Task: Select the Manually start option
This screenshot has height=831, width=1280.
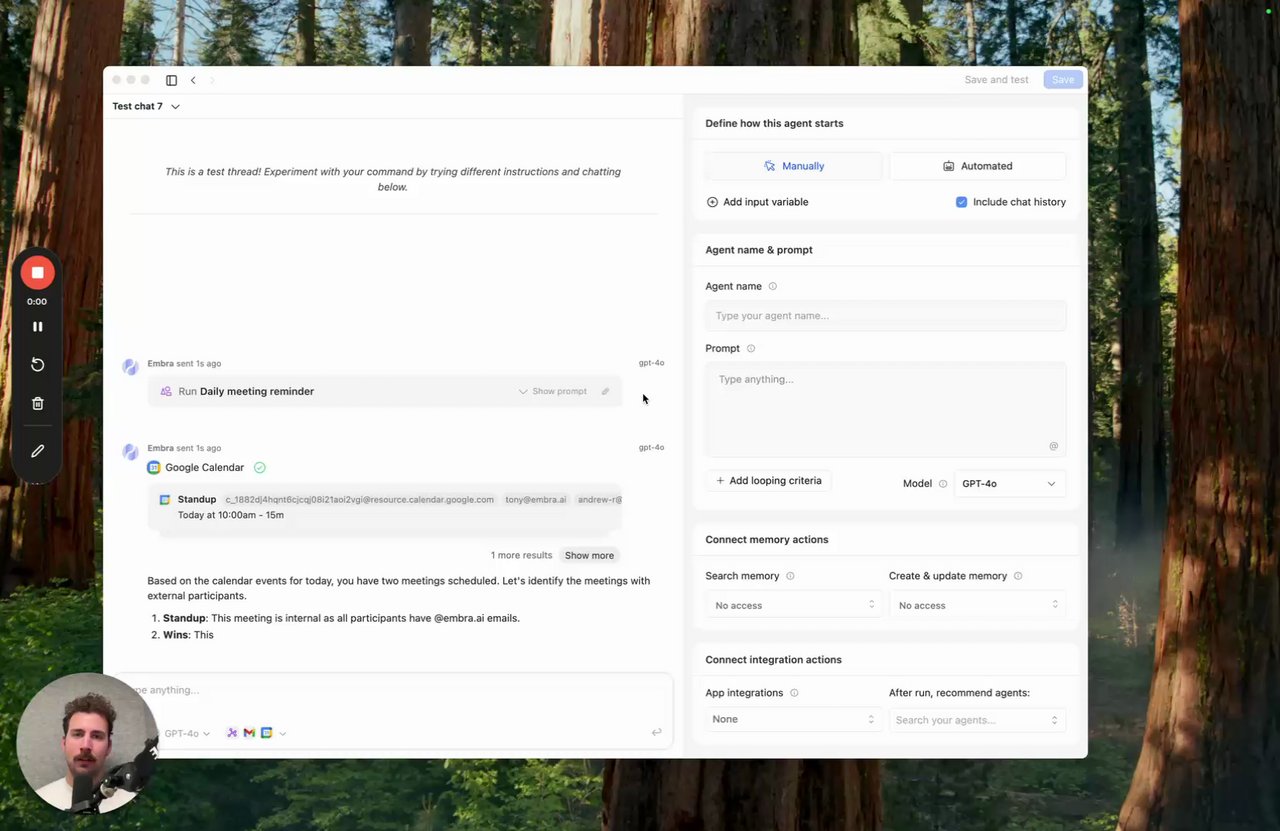Action: (x=794, y=166)
